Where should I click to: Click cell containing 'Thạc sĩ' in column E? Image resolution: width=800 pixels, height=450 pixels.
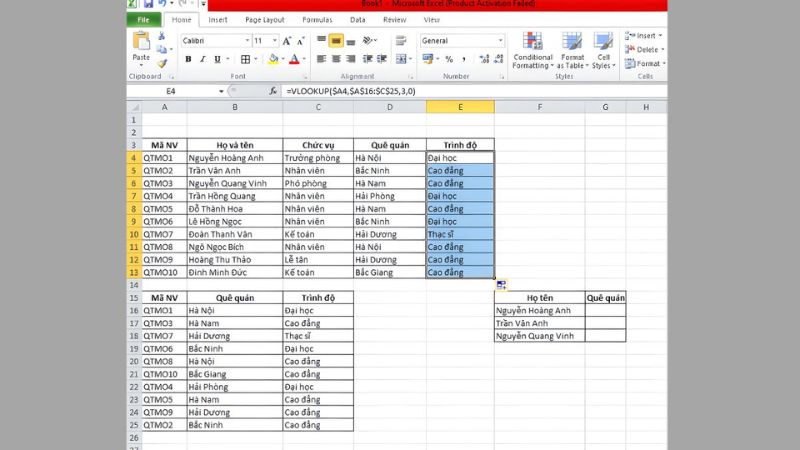click(460, 234)
